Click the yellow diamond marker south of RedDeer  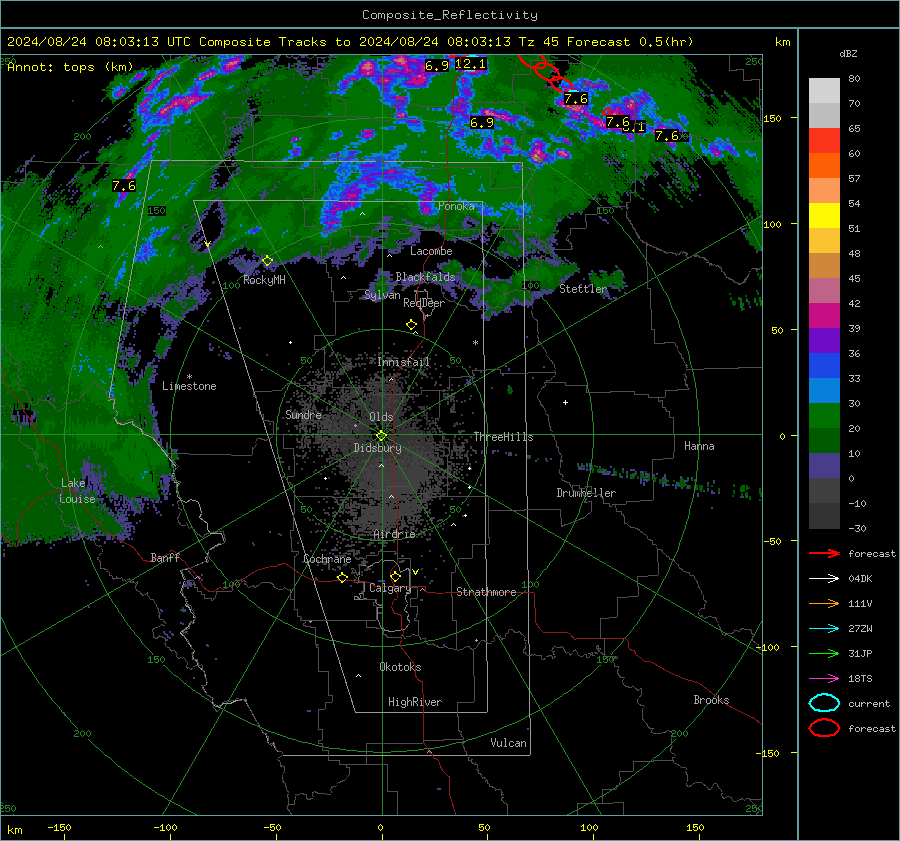point(411,325)
